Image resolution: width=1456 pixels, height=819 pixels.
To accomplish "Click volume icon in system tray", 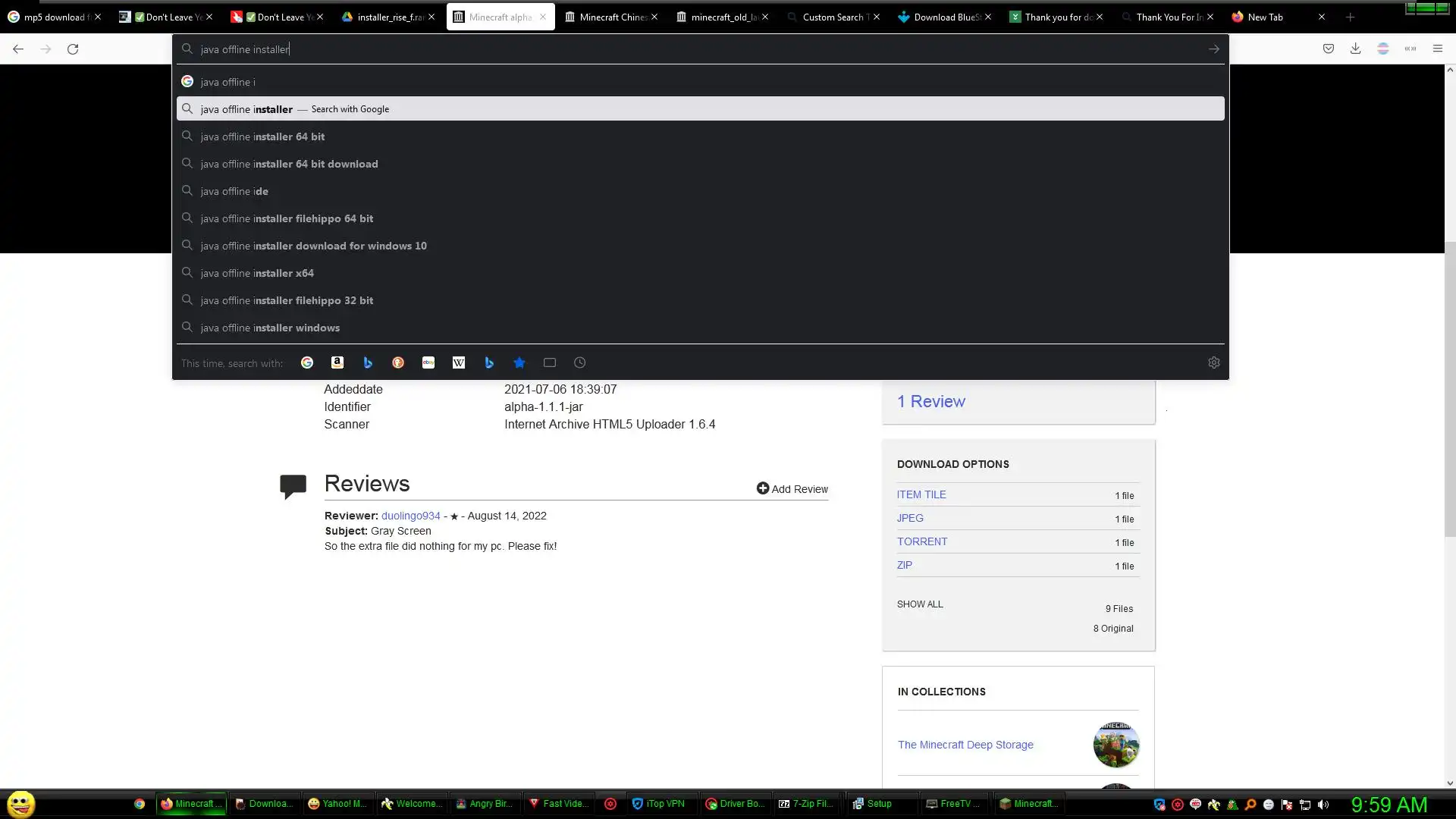I will 1323,805.
